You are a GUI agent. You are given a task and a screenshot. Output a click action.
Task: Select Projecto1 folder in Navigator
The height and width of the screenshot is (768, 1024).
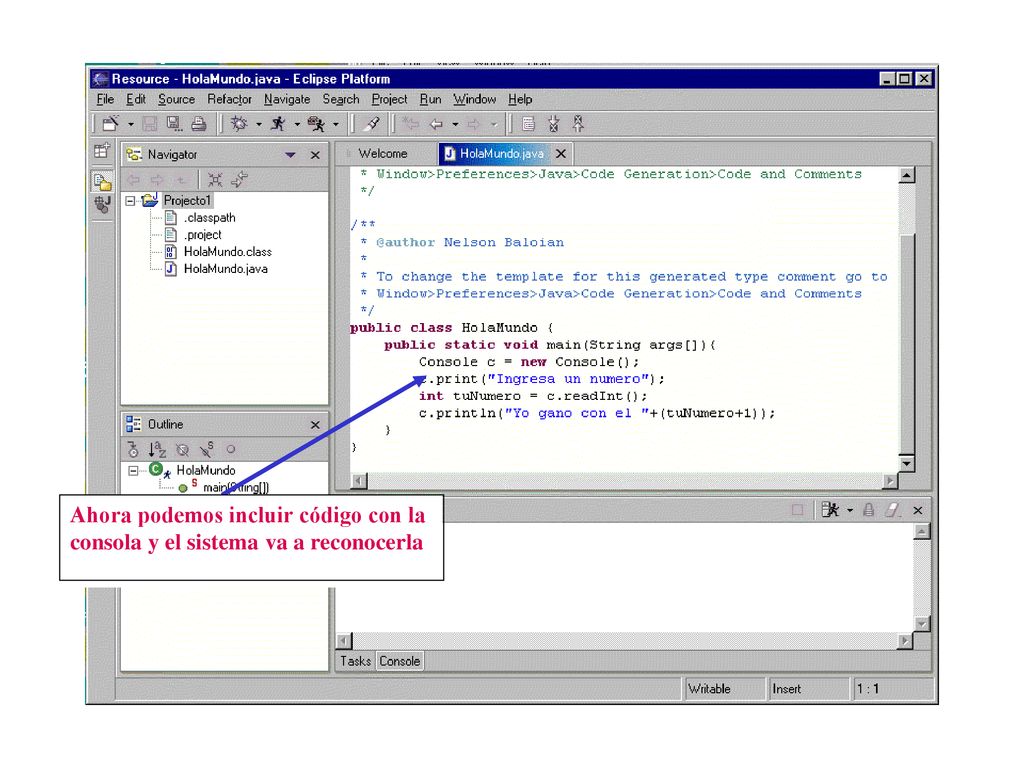click(187, 200)
